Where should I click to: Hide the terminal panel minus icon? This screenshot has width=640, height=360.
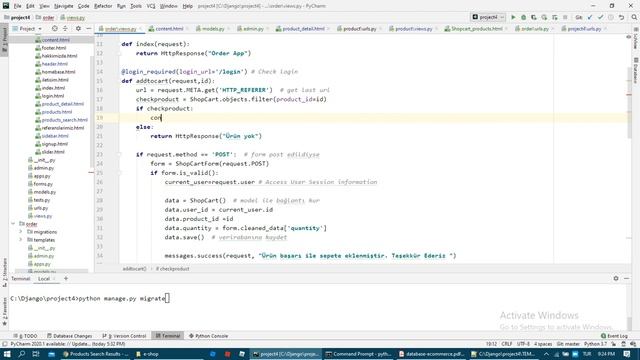point(627,278)
